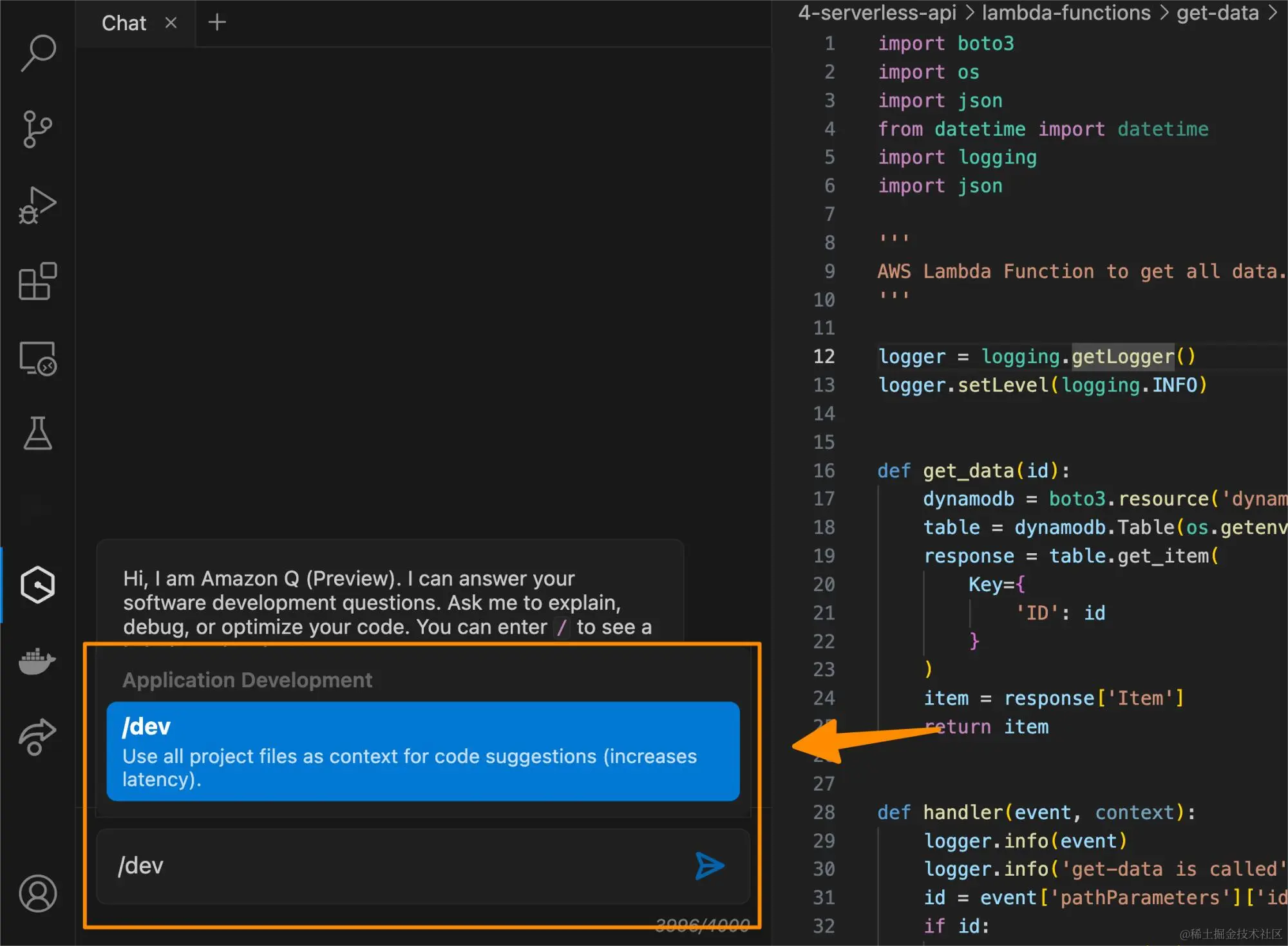Open the Docker whale icon
Screen dimensions: 1288x946
point(38,661)
